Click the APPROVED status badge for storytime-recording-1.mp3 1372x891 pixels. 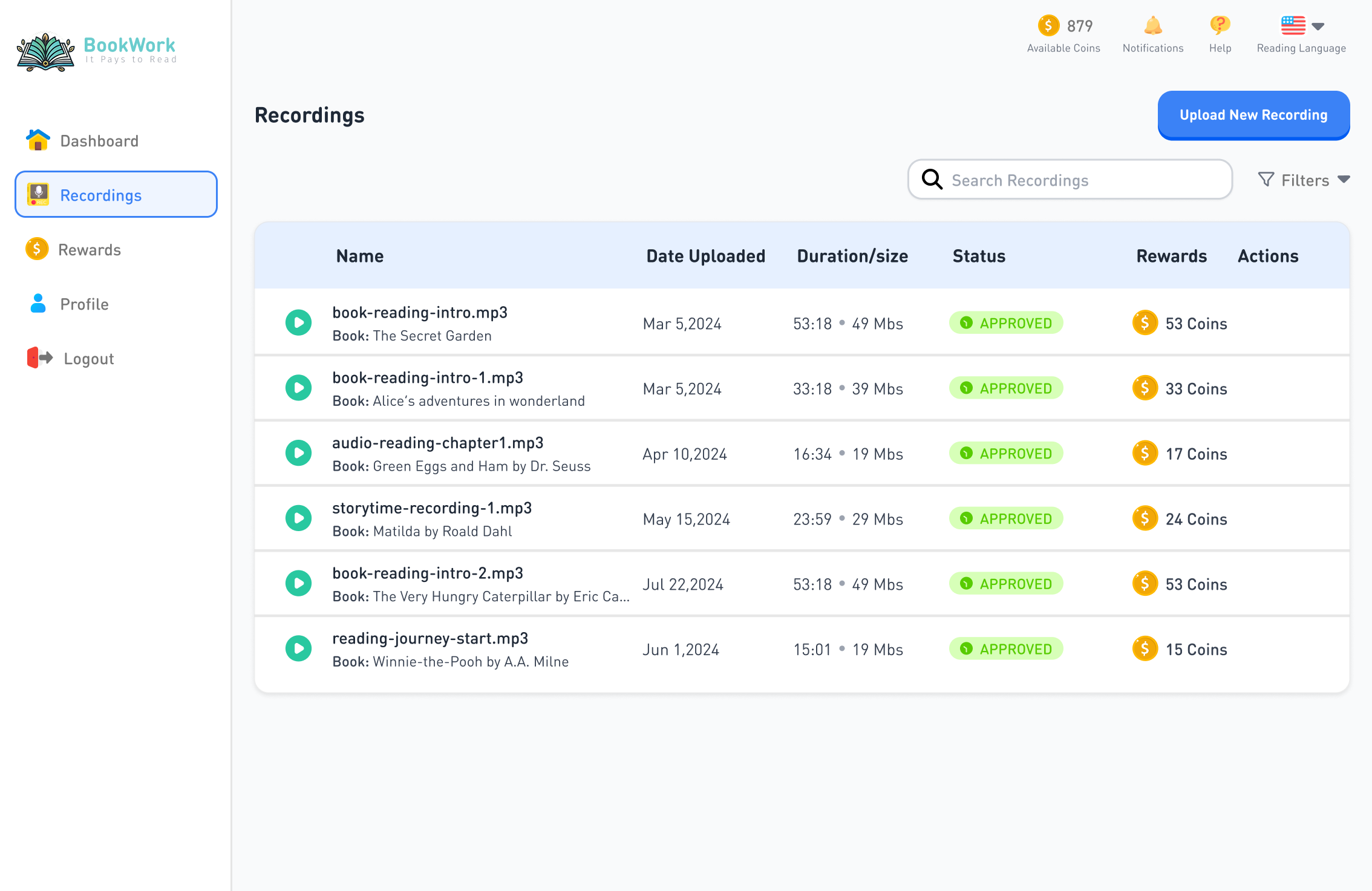[1006, 518]
